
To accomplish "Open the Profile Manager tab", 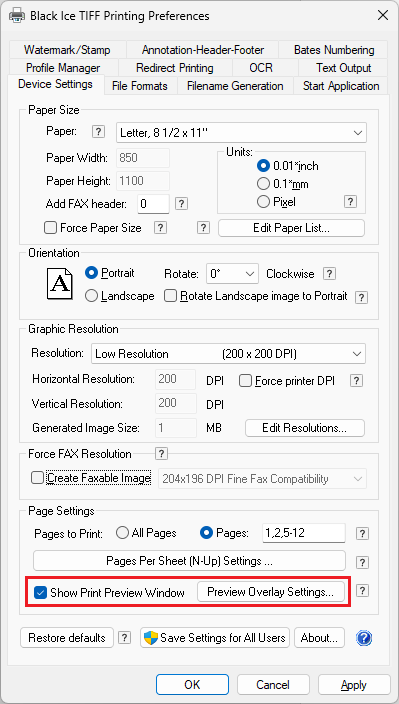I will 63,68.
